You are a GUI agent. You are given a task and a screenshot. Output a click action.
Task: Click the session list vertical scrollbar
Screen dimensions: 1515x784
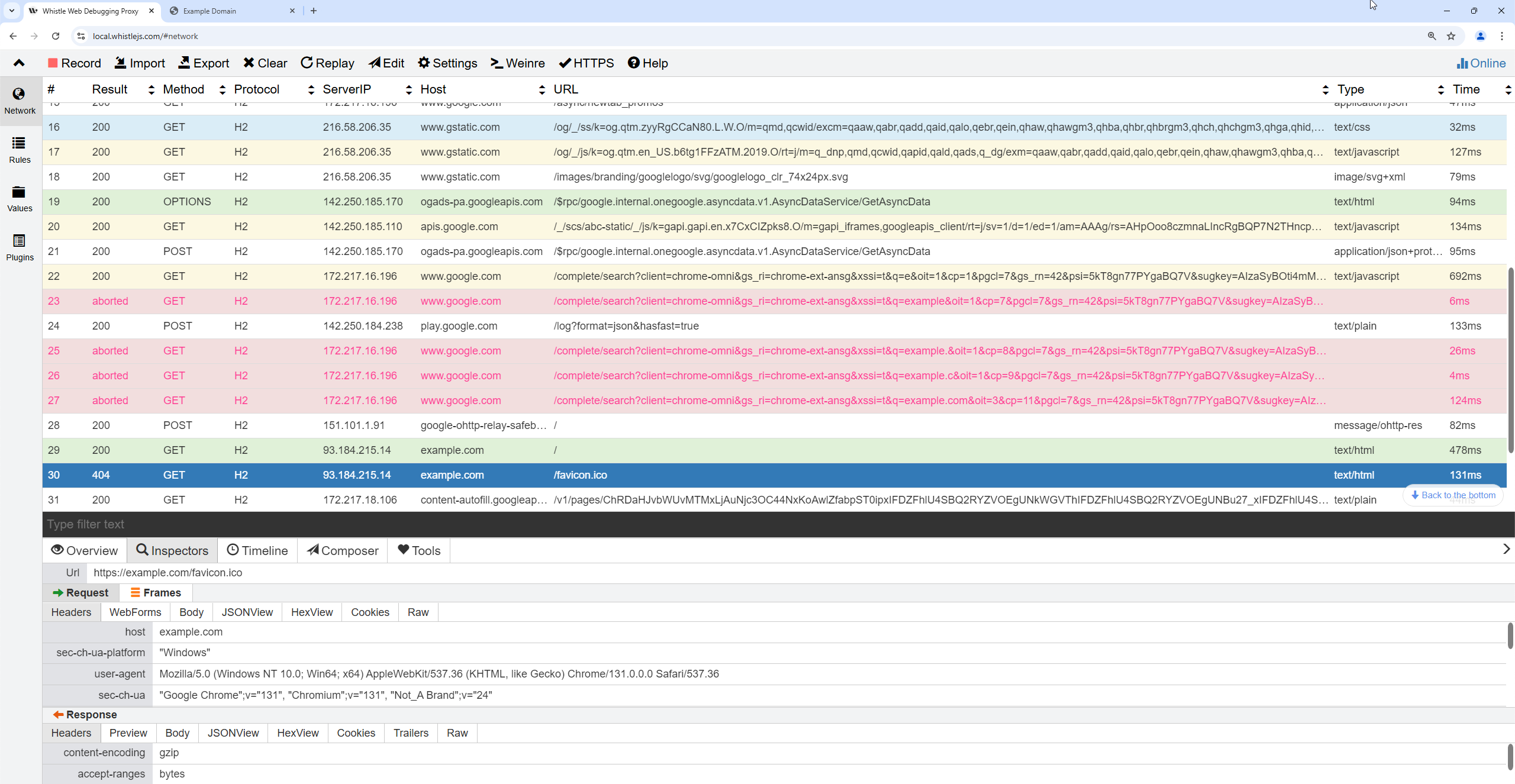point(1510,360)
